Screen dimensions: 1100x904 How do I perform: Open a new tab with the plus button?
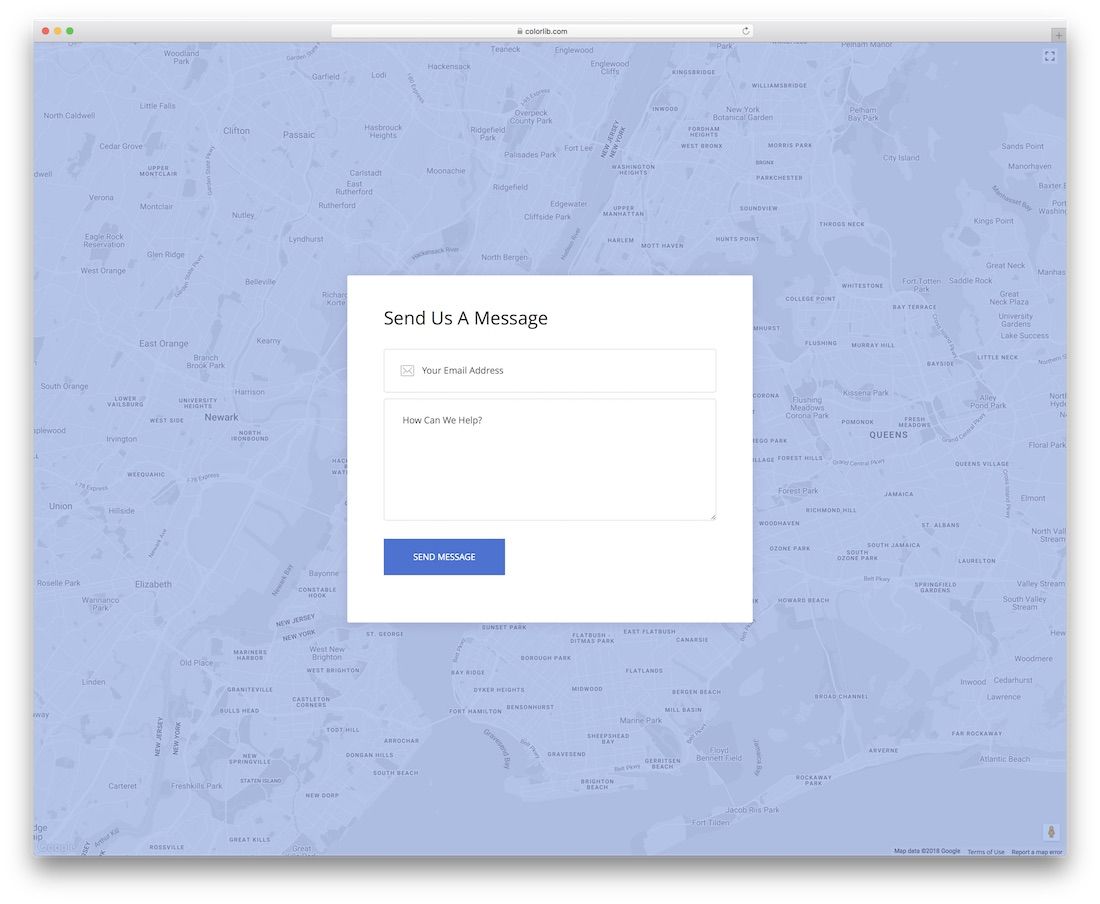[x=1059, y=35]
